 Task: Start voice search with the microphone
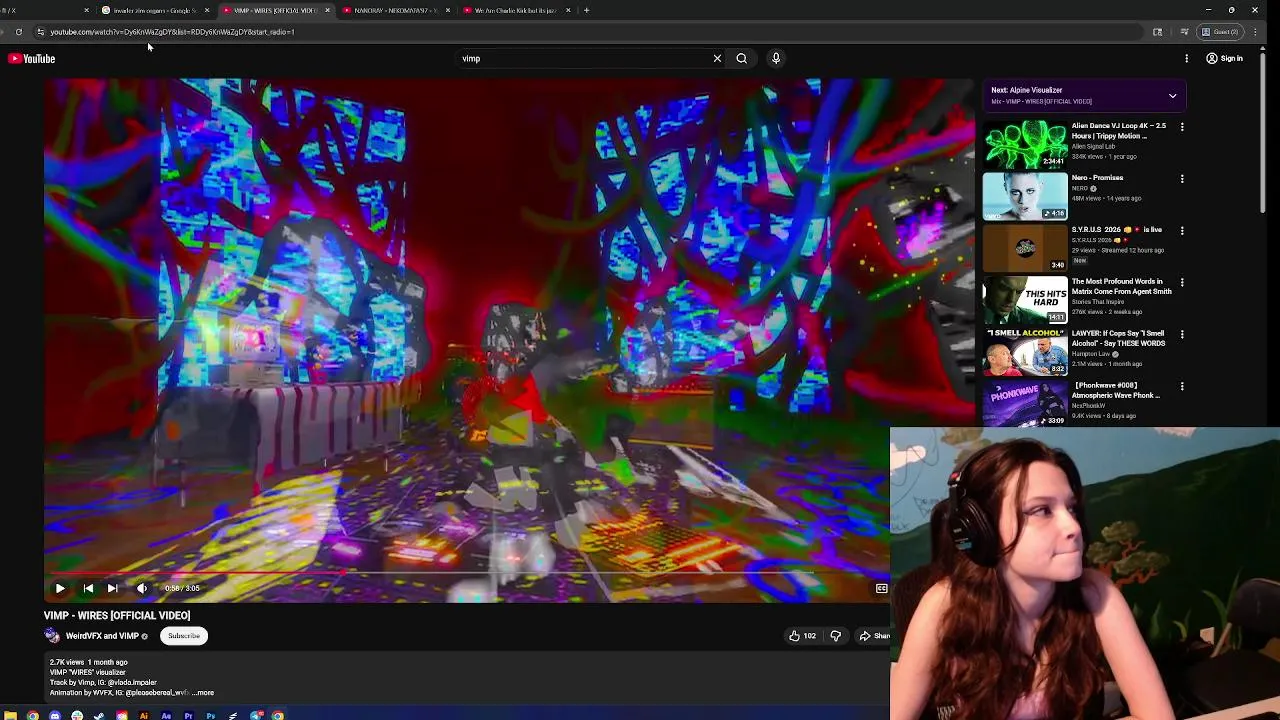[x=775, y=58]
